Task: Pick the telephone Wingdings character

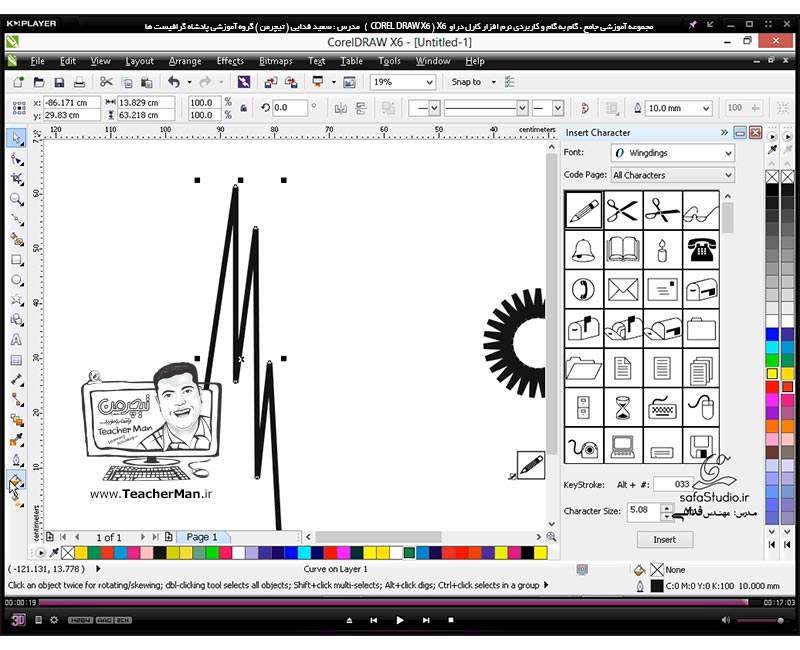Action: (701, 250)
